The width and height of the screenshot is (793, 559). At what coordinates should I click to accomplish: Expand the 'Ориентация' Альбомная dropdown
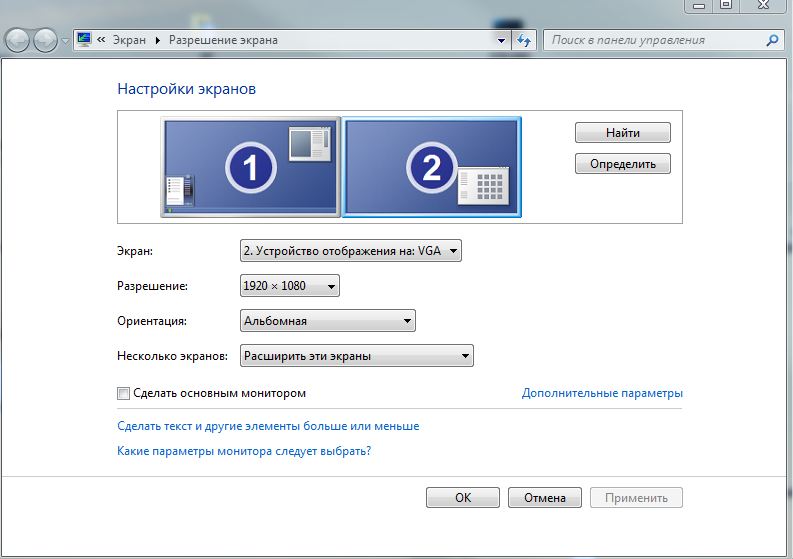tap(327, 321)
